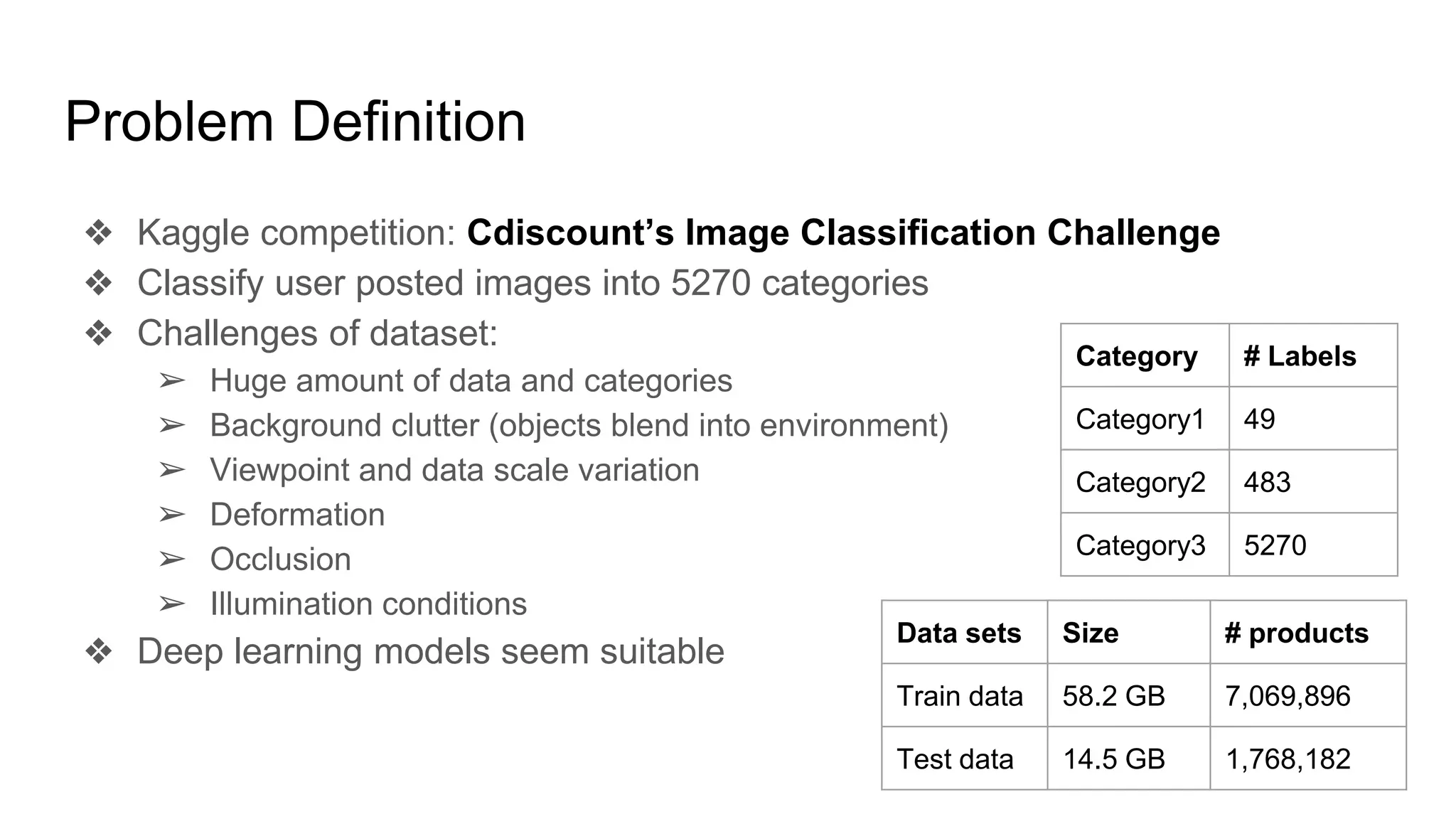Click the diamond bullet next to Challenges of dataset
Image resolution: width=1456 pixels, height=819 pixels.
coord(99,333)
